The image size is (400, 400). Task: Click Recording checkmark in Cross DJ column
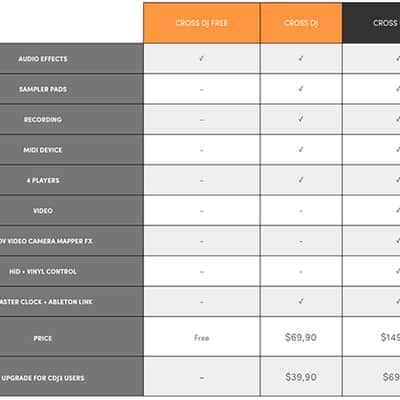301,119
